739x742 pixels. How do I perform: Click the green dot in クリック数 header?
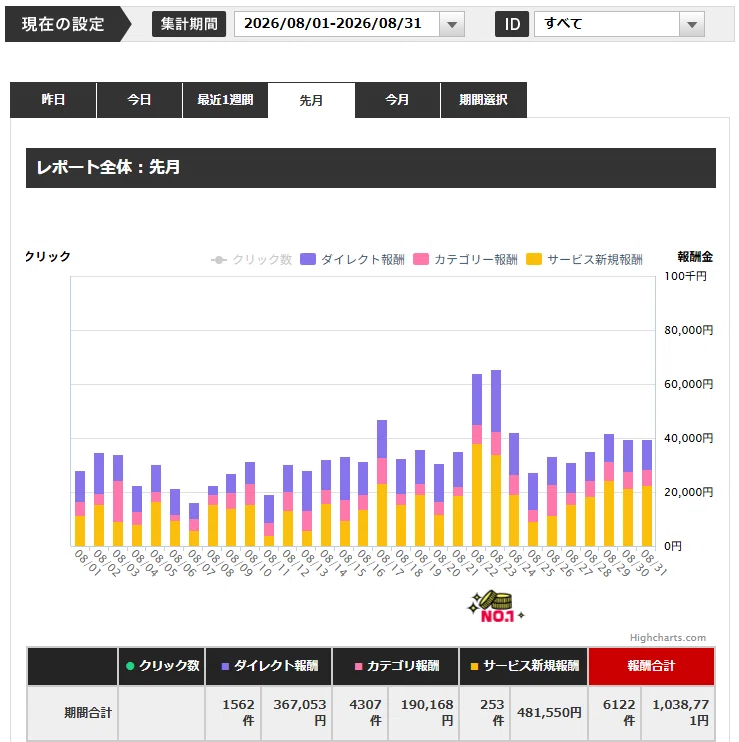[130, 666]
